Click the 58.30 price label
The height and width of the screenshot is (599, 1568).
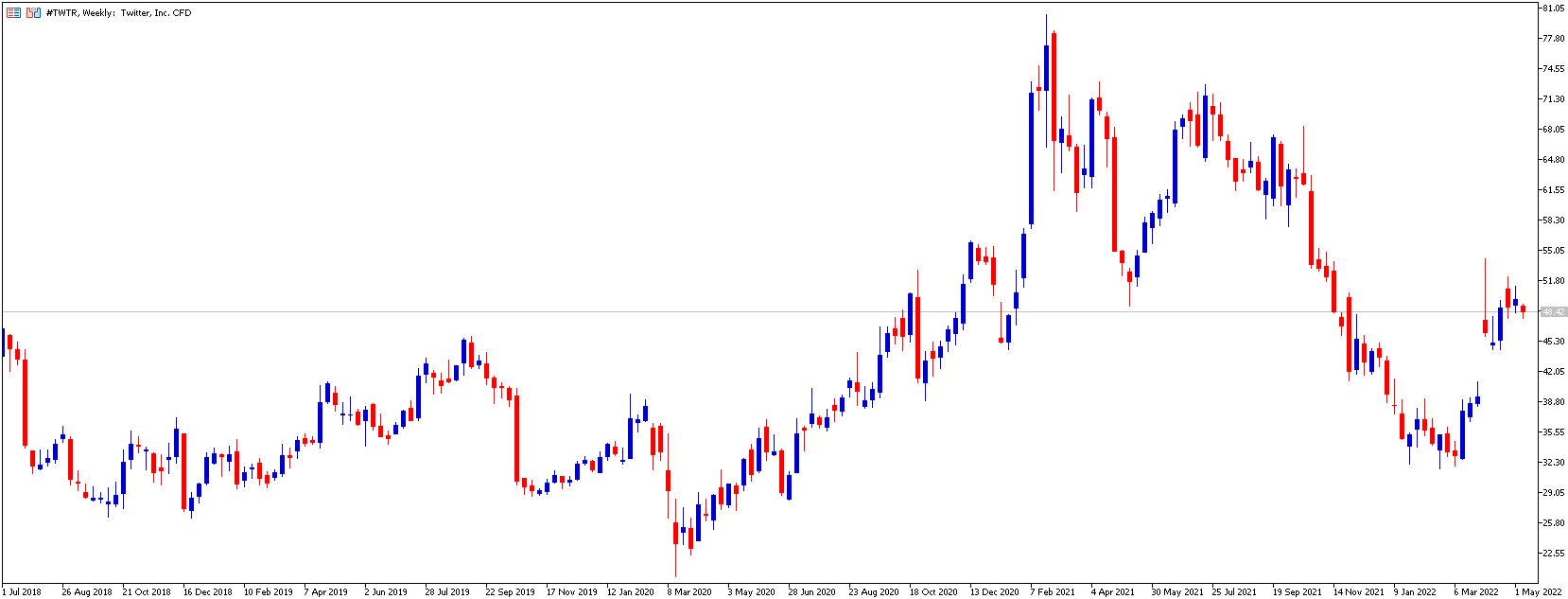point(1552,220)
